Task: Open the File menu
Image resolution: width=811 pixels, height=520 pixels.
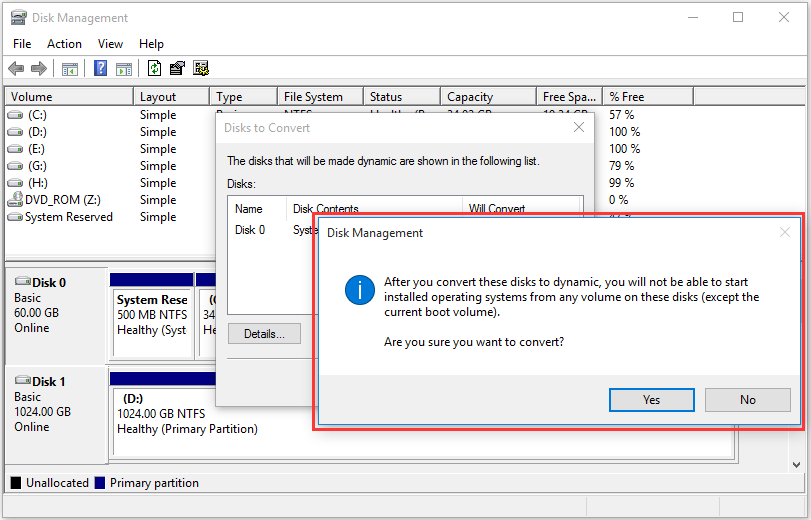Action: click(22, 44)
